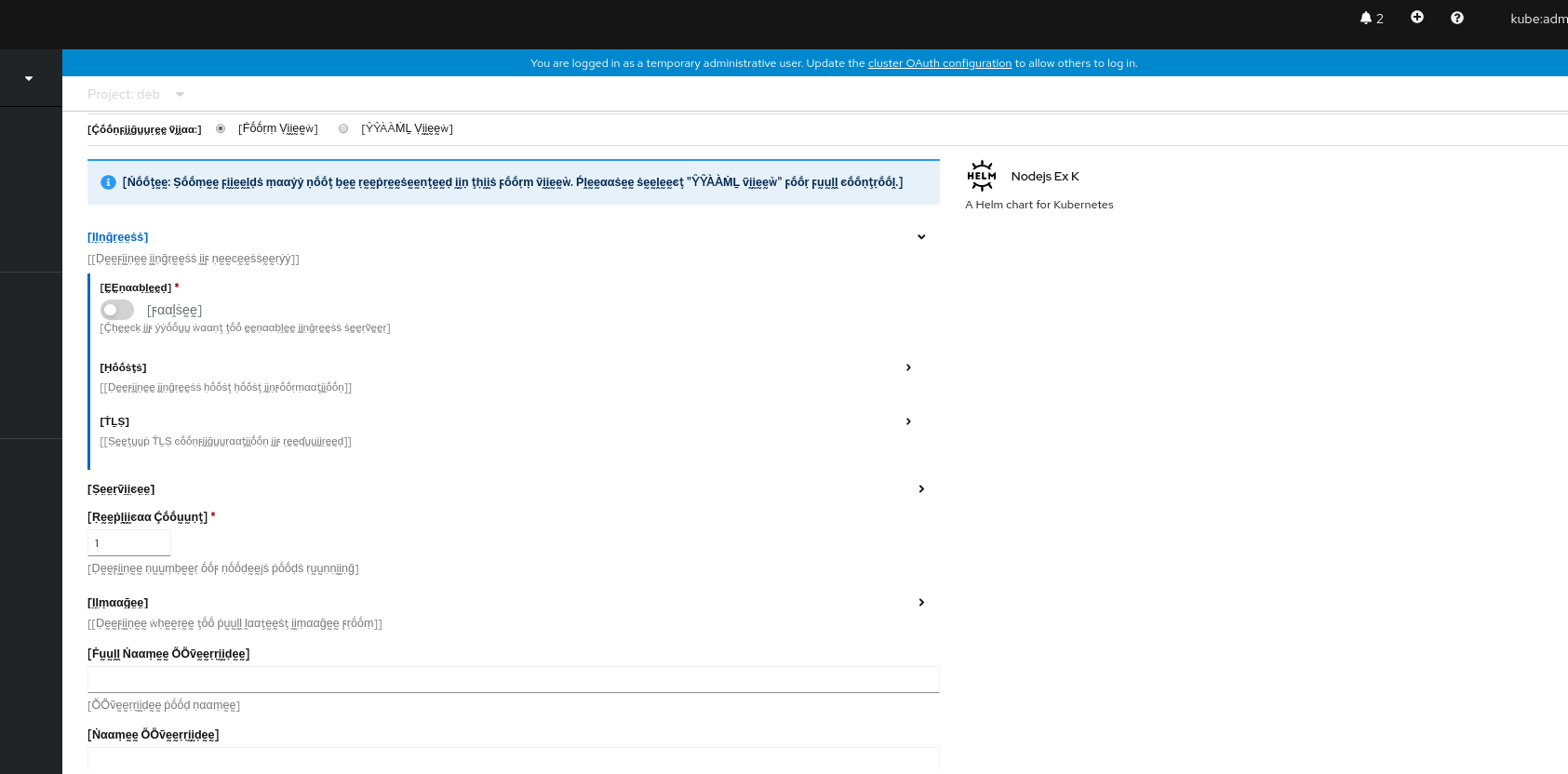Screen dimensions: 1568x774
Task: Click the Replica Count input field
Action: click(129, 543)
